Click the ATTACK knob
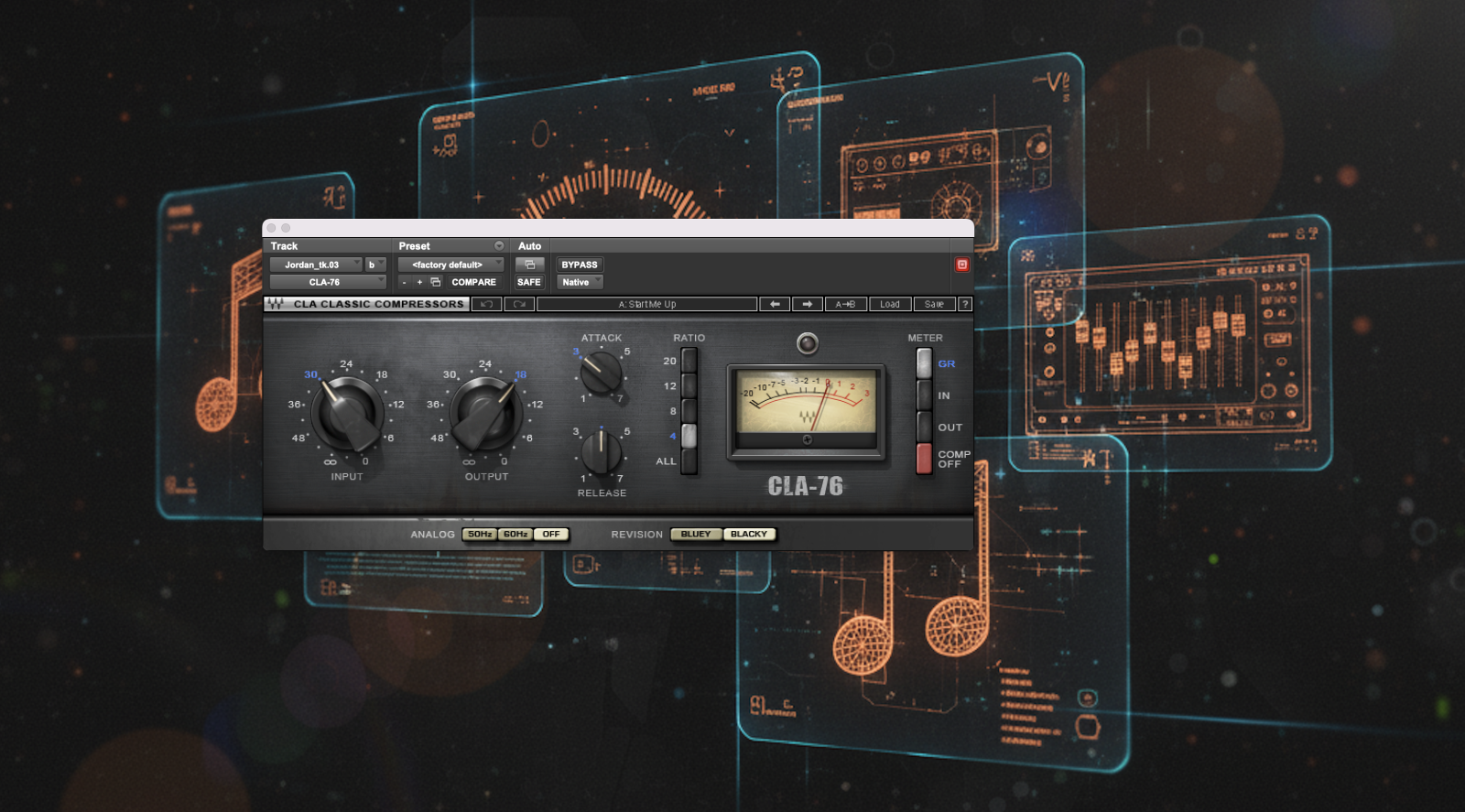The image size is (1465, 812). (602, 374)
